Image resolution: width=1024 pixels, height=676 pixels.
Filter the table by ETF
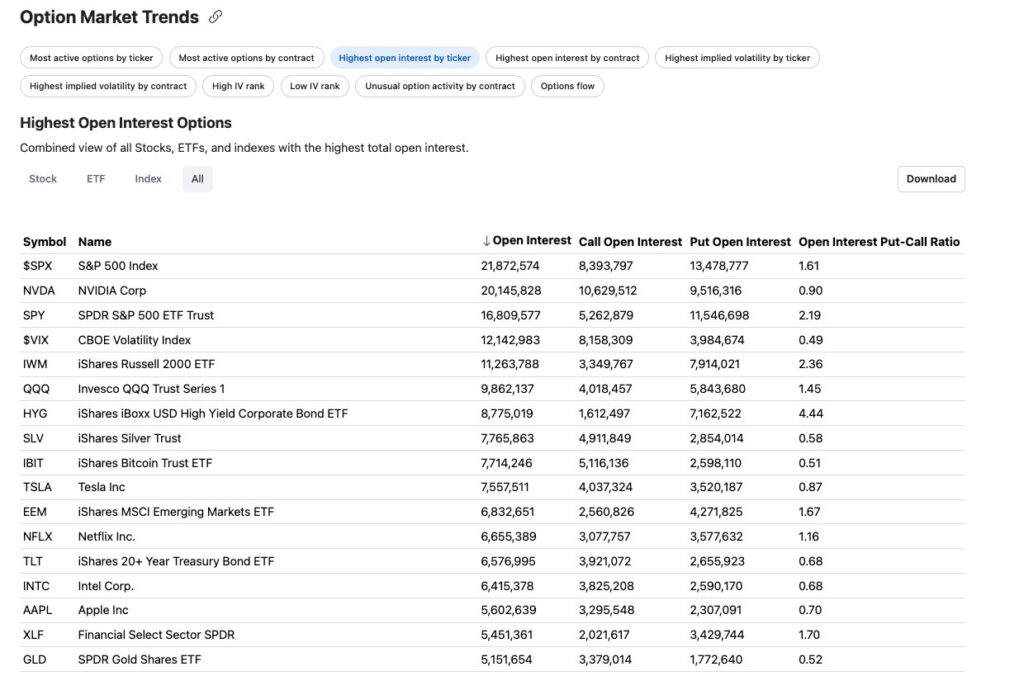96,179
